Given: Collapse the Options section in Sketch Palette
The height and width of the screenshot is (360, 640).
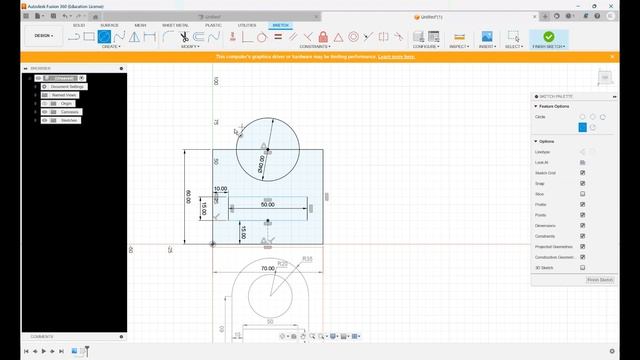Looking at the screenshot, I should [x=536, y=141].
